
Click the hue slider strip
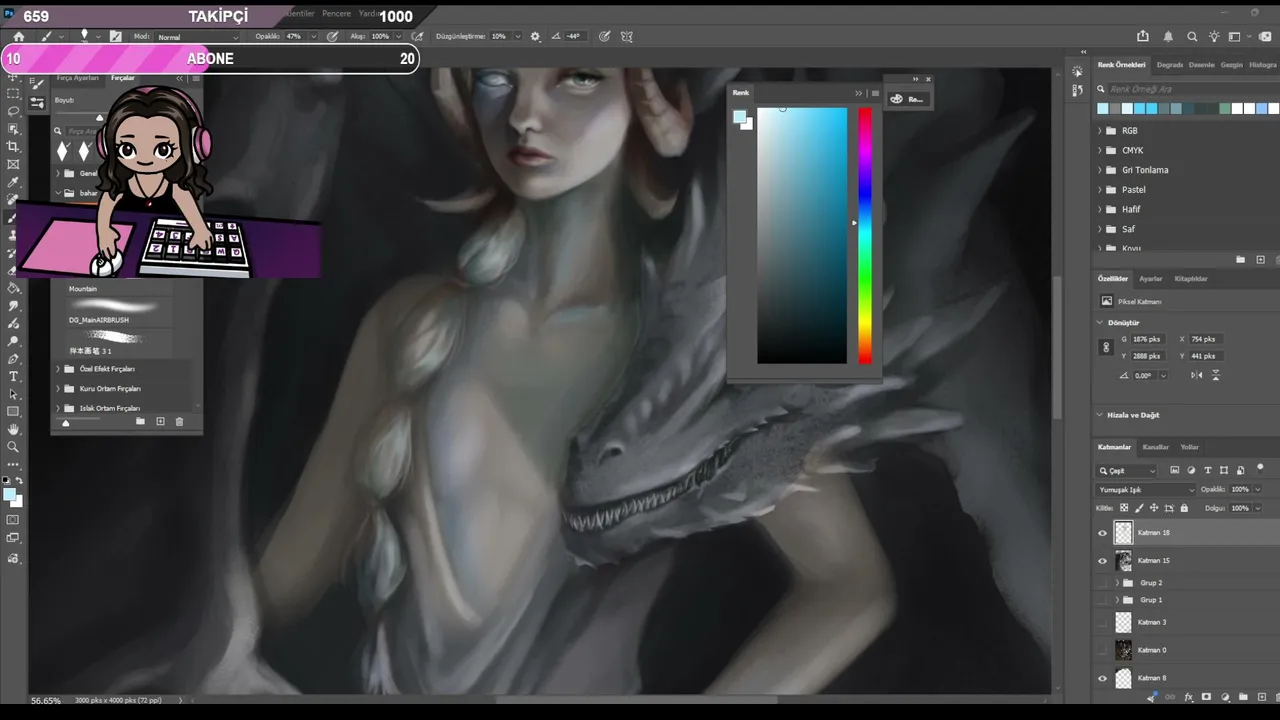click(865, 236)
